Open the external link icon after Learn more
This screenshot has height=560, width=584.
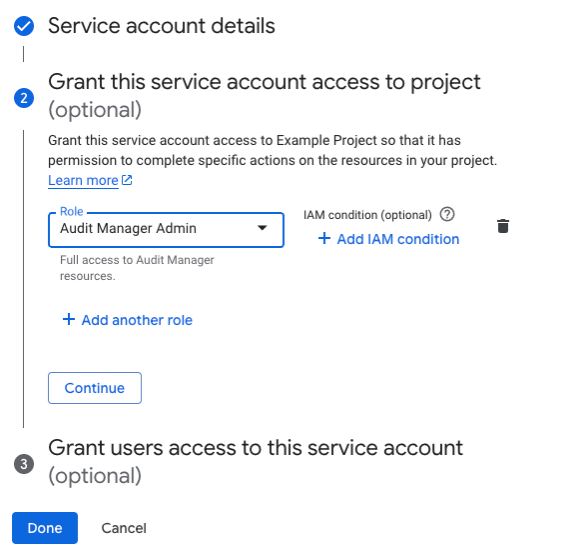[x=127, y=180]
